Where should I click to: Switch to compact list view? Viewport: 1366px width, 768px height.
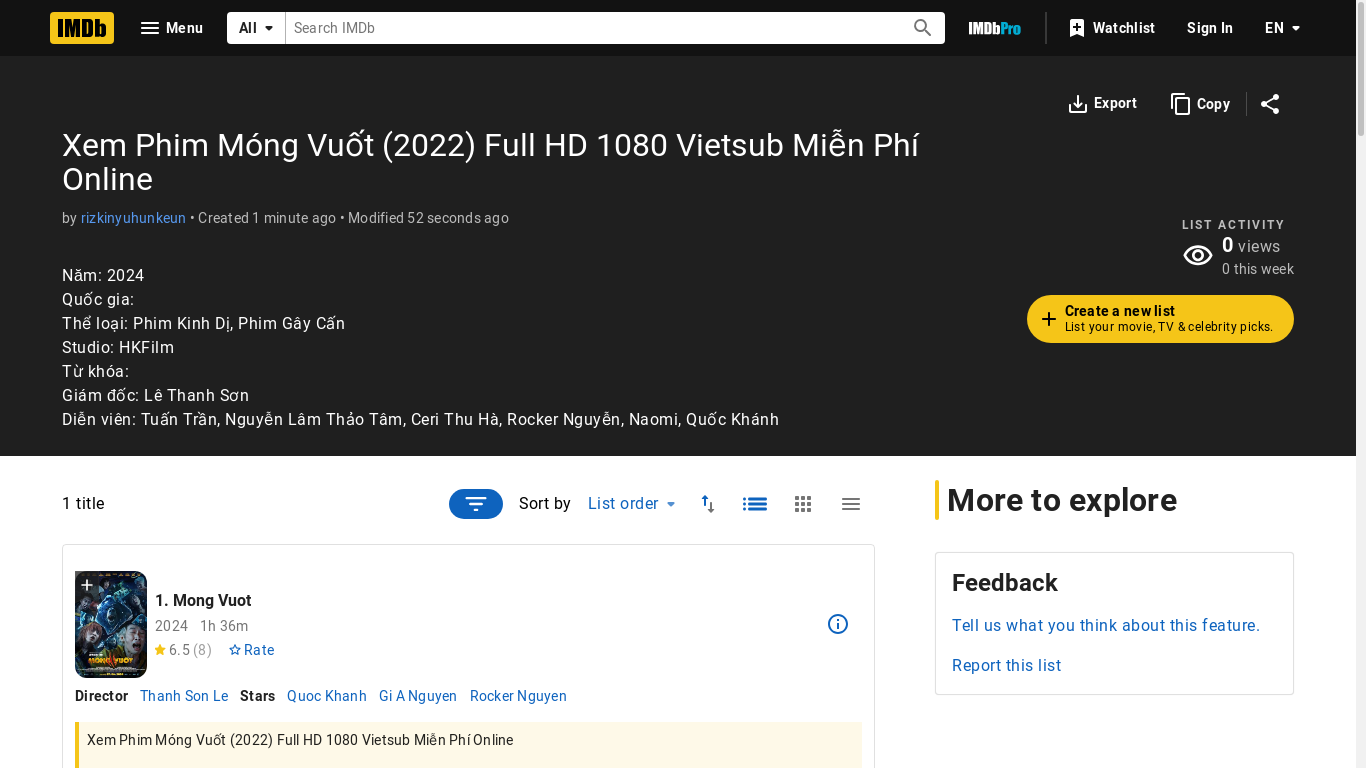coord(851,504)
